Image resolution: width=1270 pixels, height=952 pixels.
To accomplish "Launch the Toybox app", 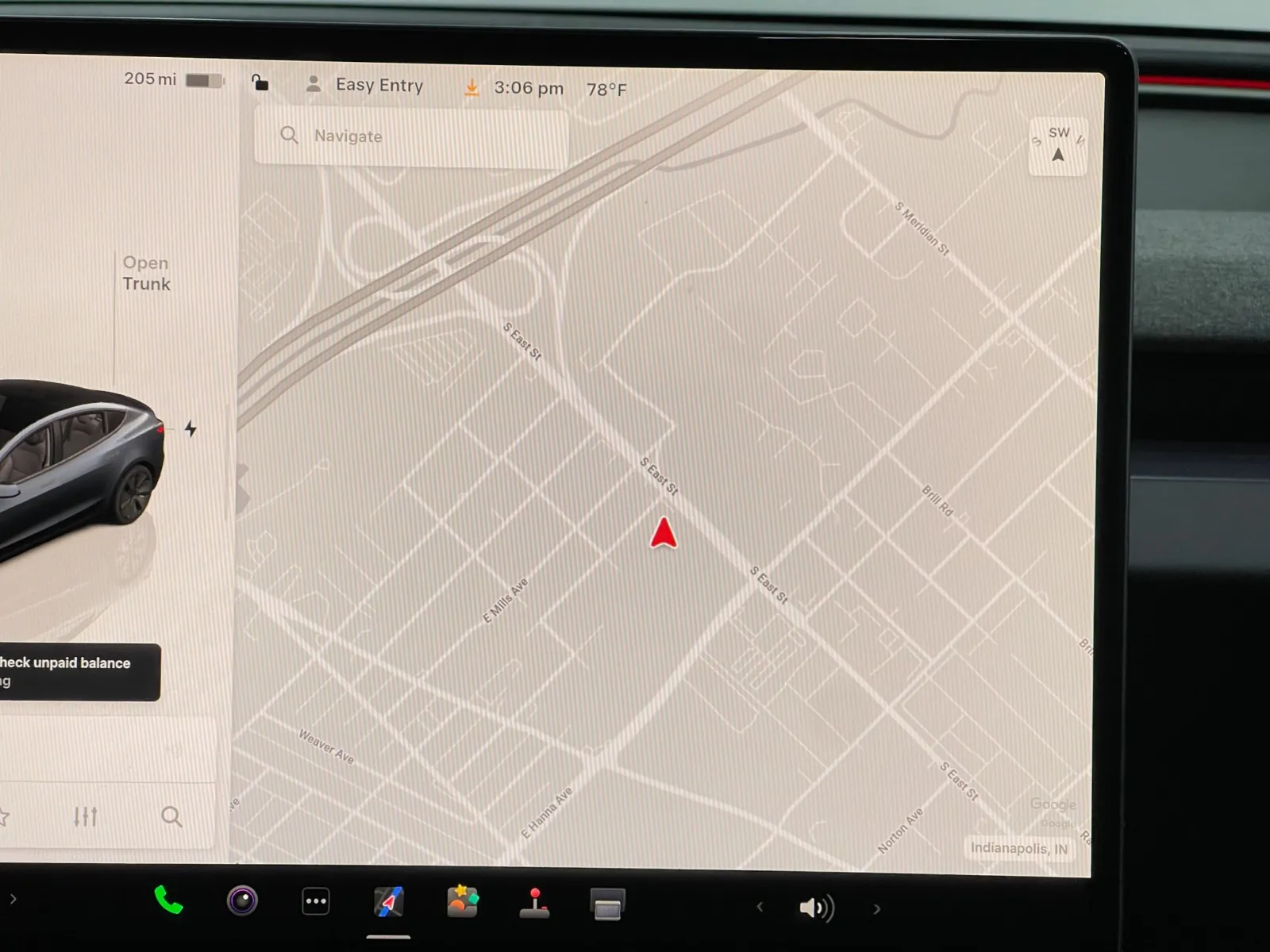I will [462, 902].
